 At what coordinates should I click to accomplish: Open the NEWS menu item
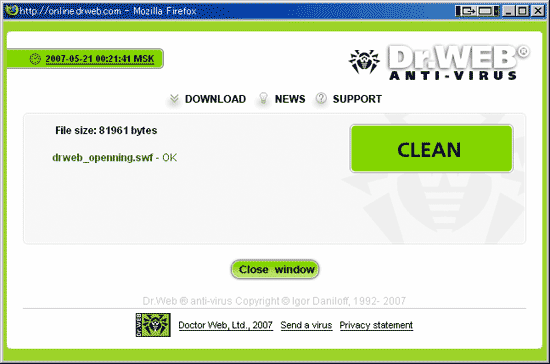point(290,99)
